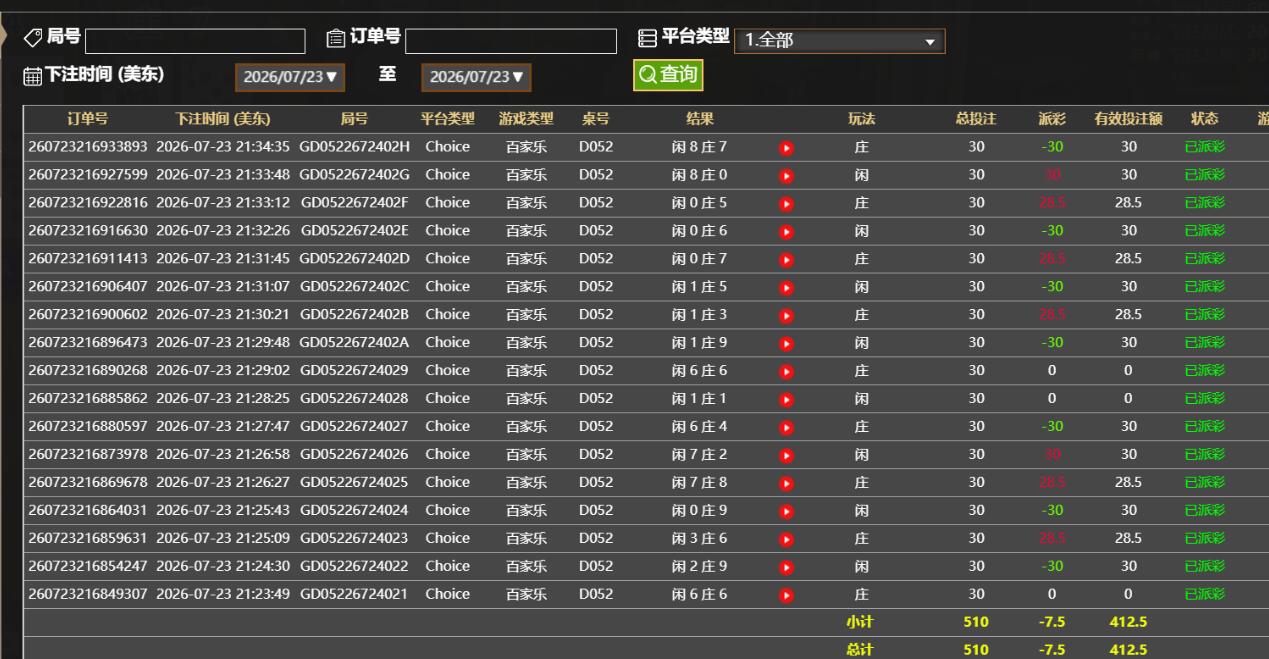Play video replay for round GD0522672402G
The image size is (1269, 659).
coord(786,176)
